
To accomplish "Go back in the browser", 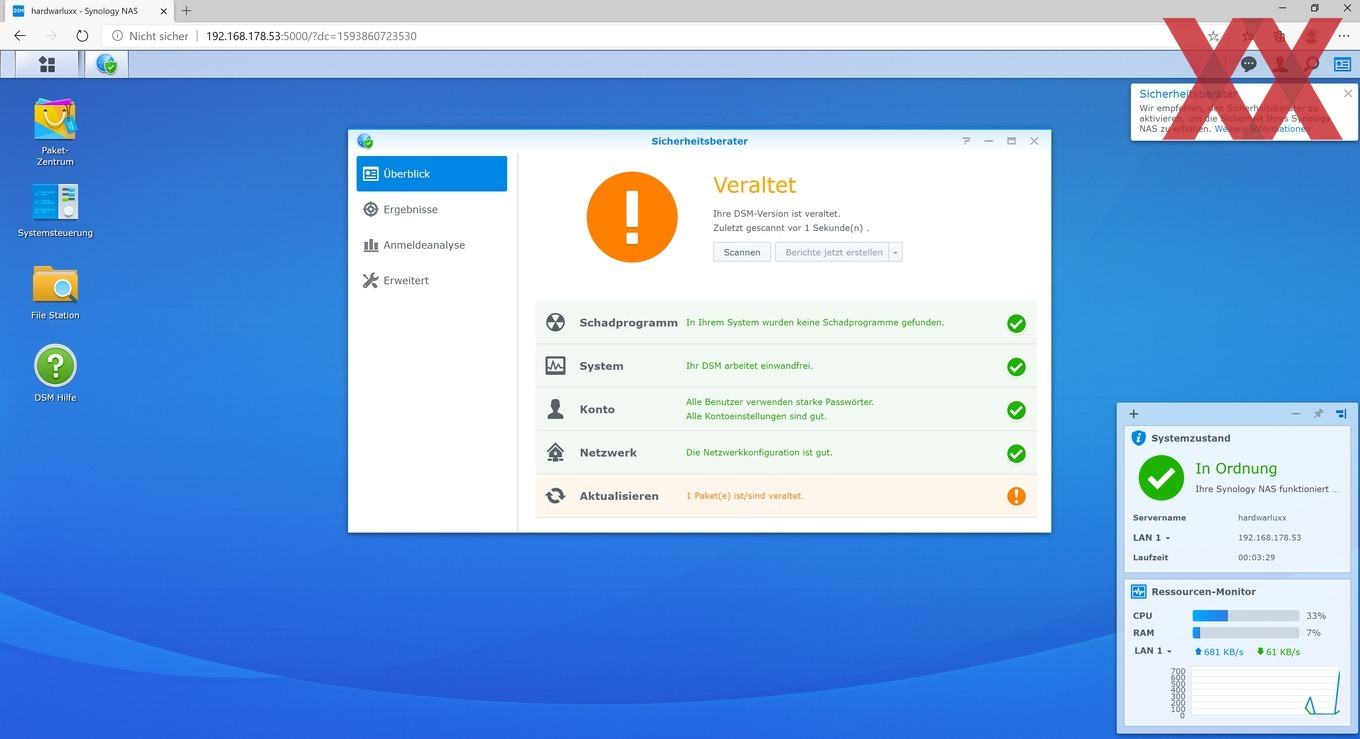I will [x=20, y=36].
